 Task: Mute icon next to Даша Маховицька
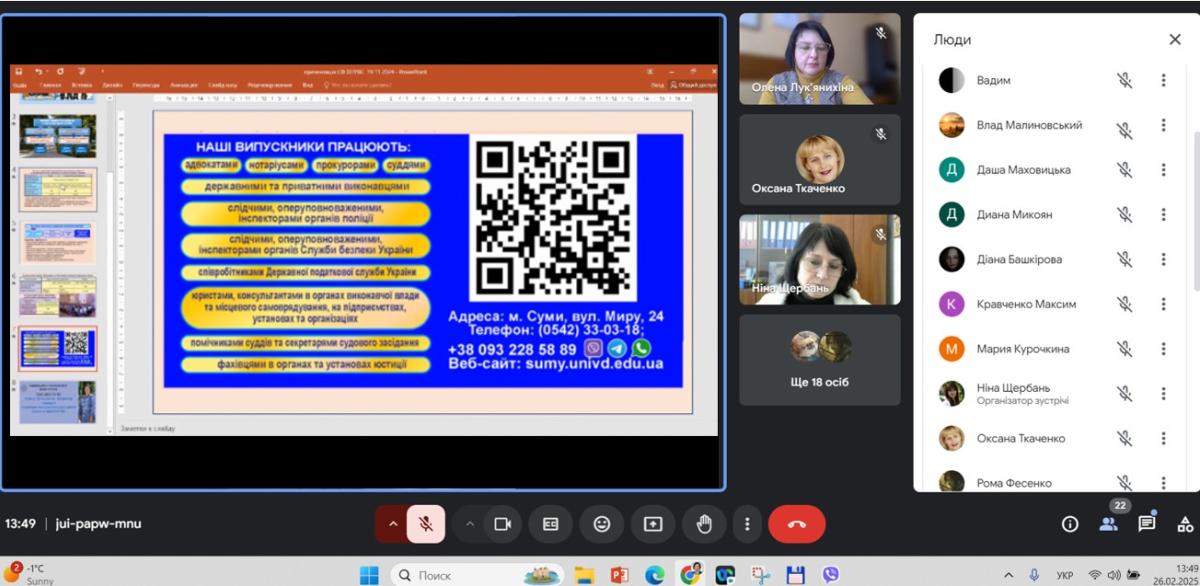click(1124, 170)
